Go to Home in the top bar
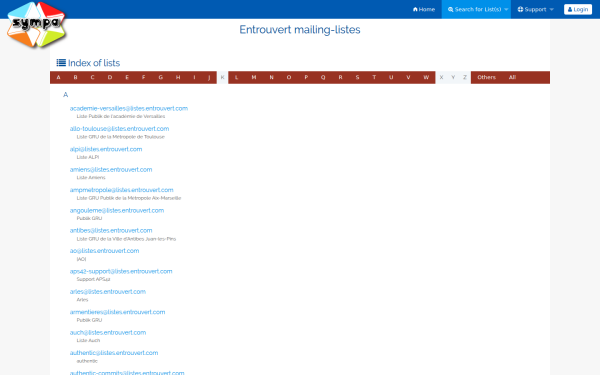 point(424,9)
